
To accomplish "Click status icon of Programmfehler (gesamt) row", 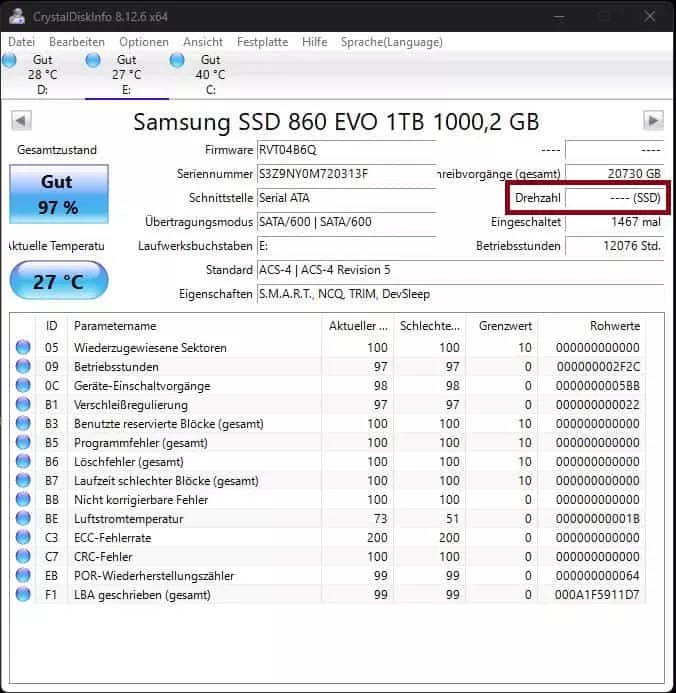I will 23,442.
